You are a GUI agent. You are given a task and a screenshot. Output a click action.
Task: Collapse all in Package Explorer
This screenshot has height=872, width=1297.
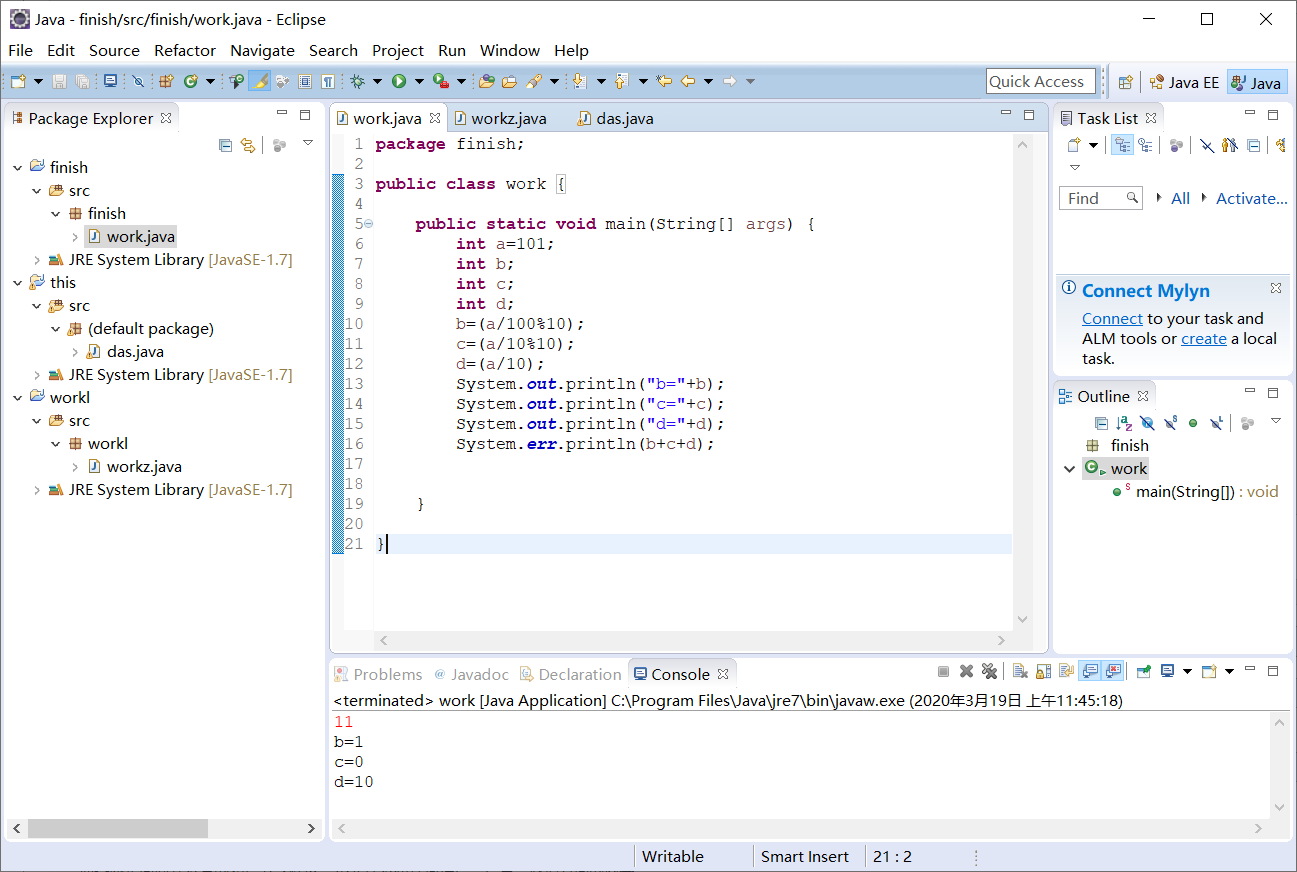pos(226,145)
